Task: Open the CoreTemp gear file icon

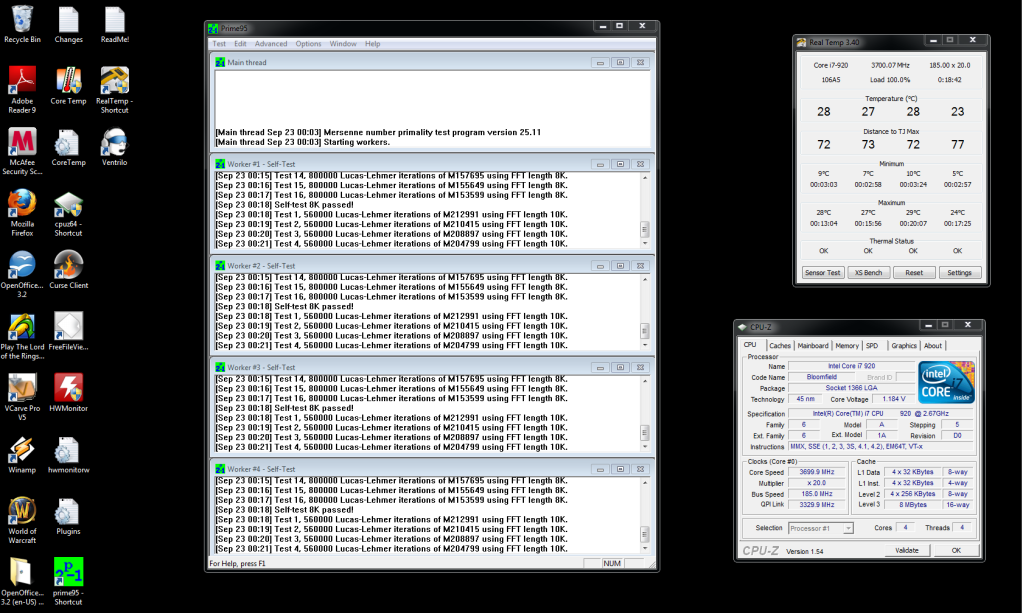Action: [x=69, y=147]
